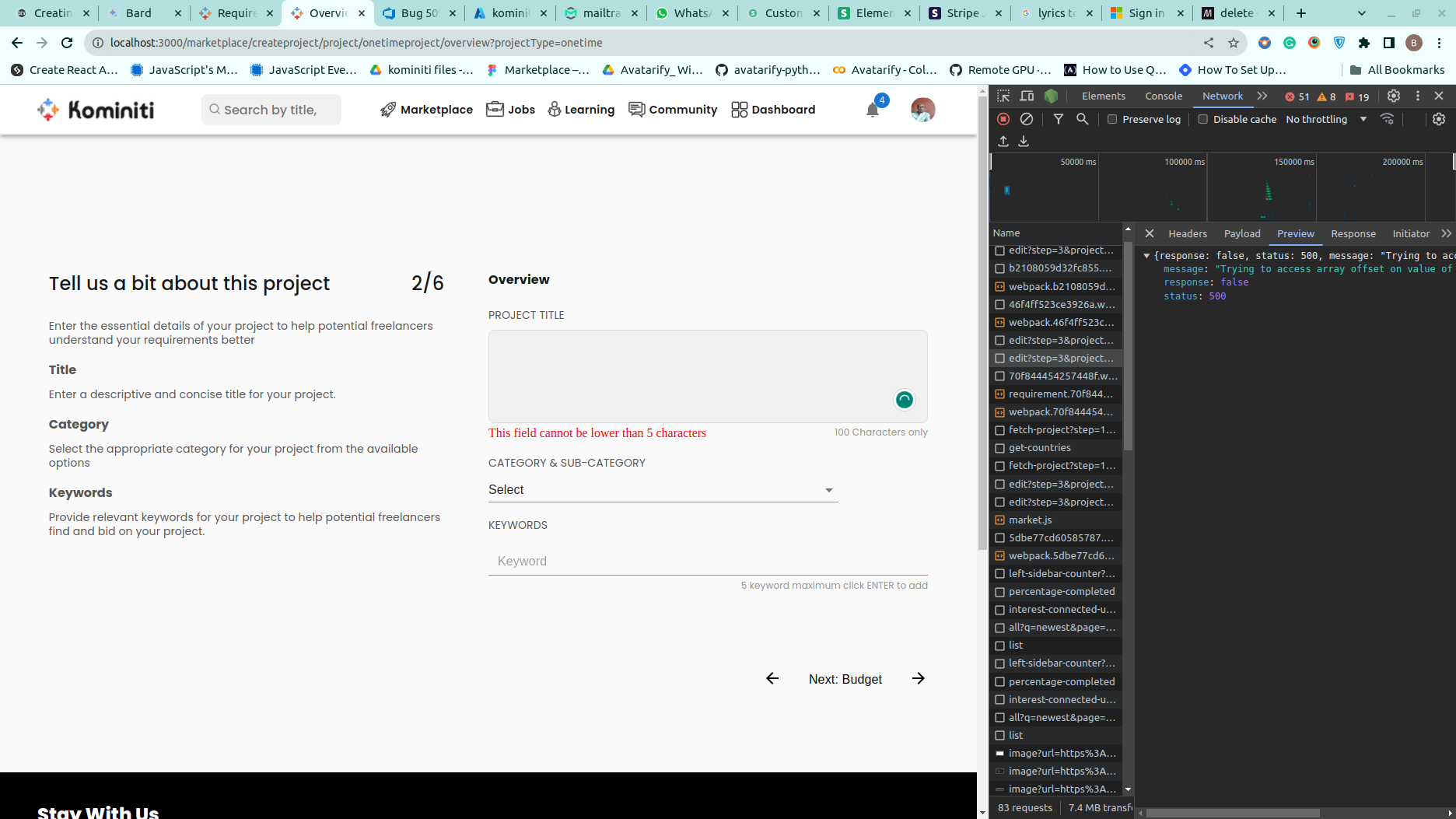
Task: Bookmark this page with the star icon
Action: pyautogui.click(x=1234, y=43)
